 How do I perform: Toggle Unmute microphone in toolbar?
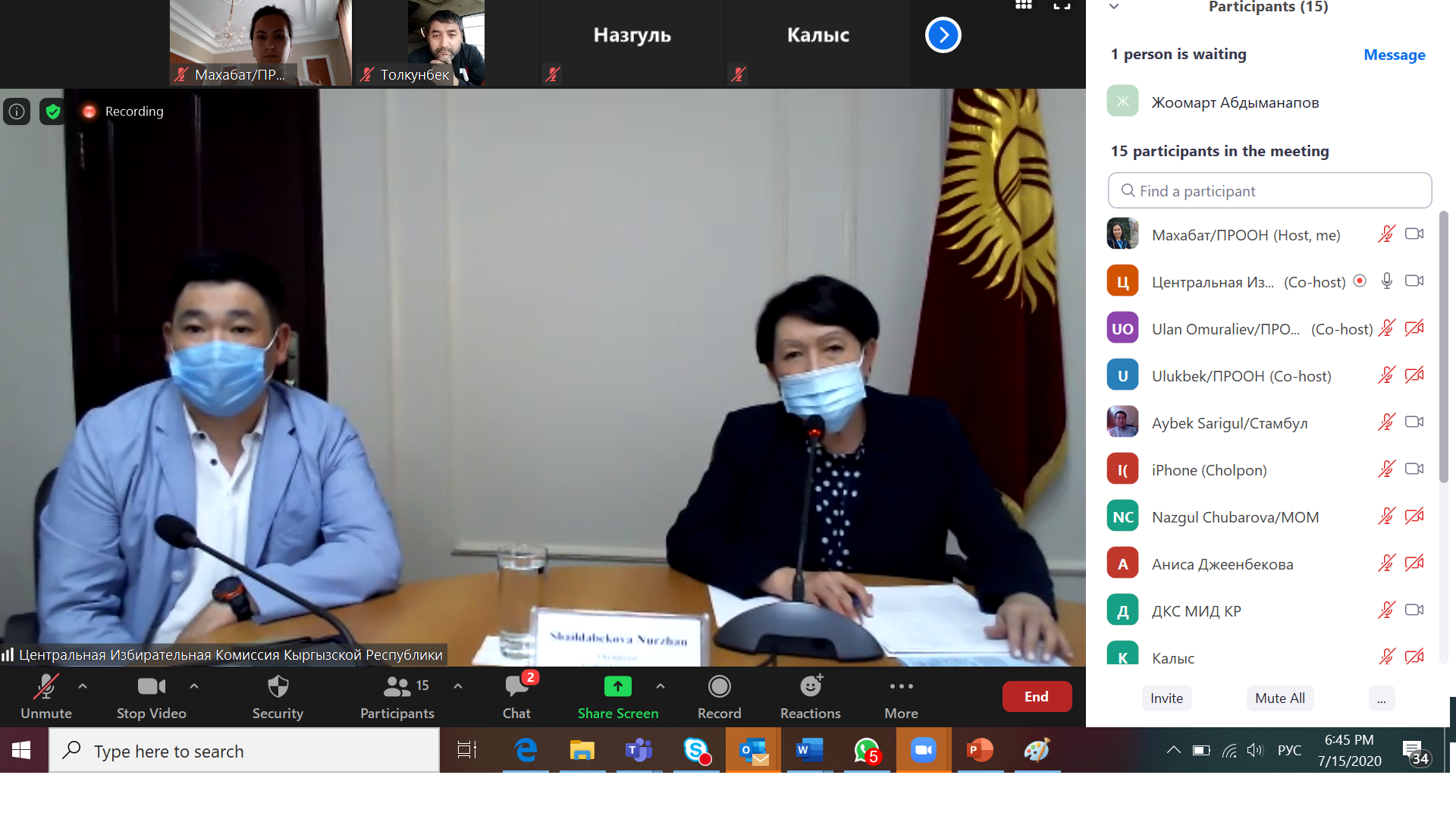45,687
